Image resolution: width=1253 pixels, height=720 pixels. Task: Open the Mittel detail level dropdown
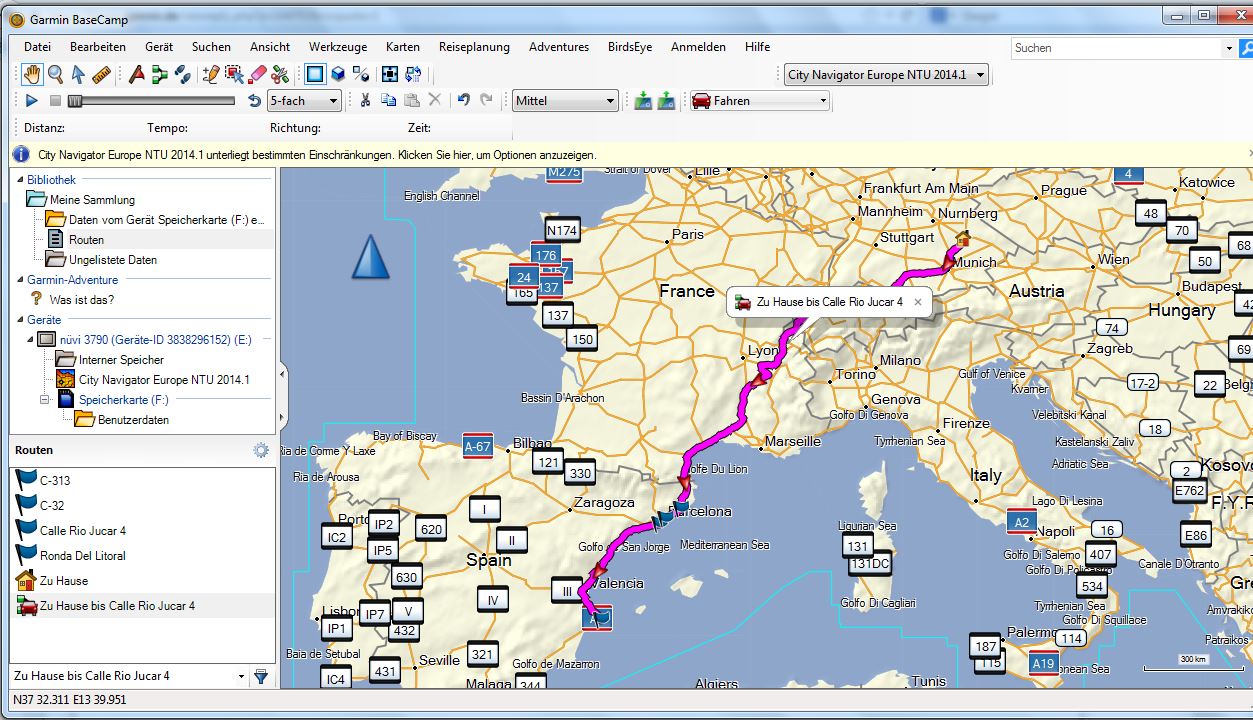[566, 100]
